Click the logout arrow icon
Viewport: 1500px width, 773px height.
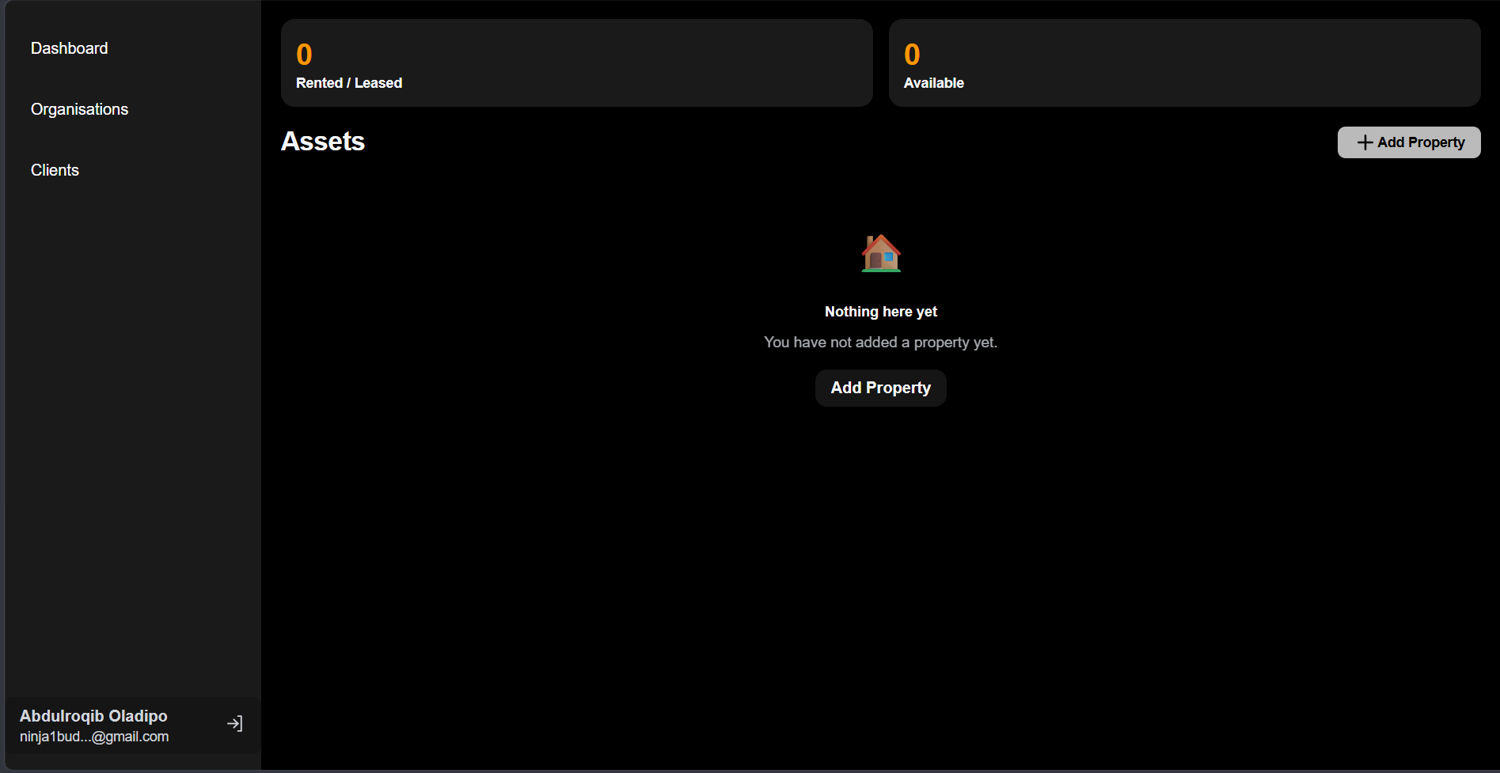235,724
